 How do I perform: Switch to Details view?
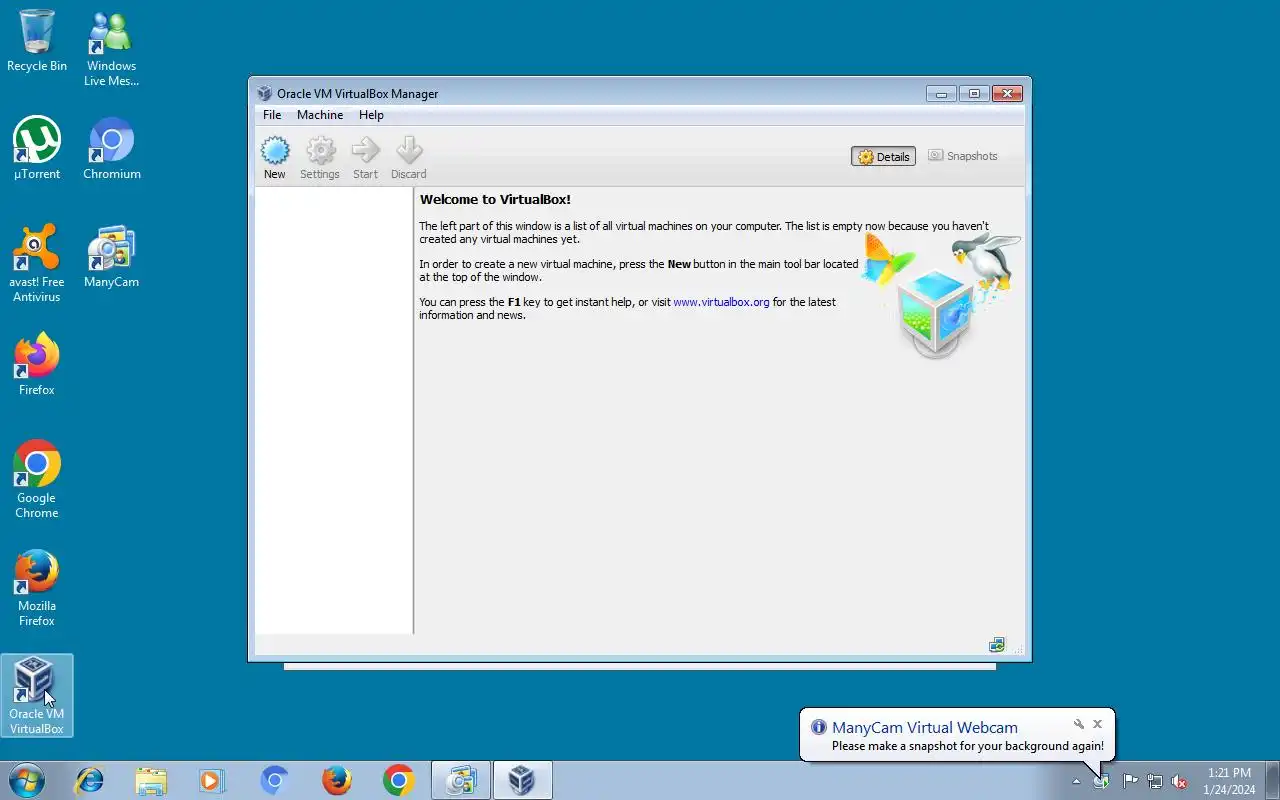point(883,156)
